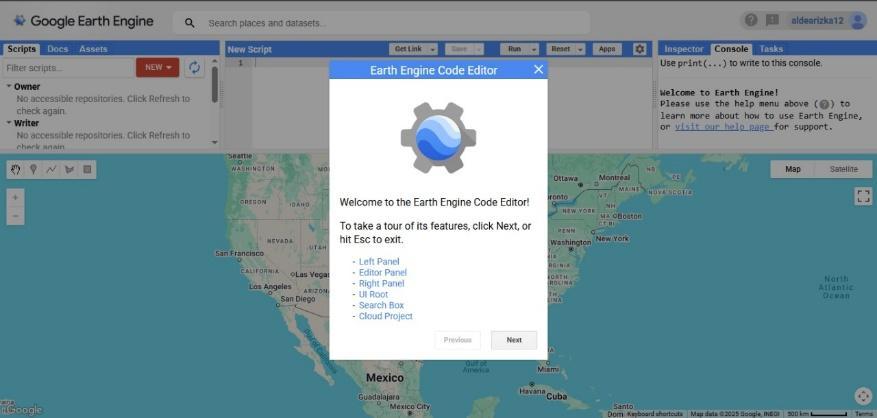877x418 pixels.
Task: Select the add marker map tool
Action: pyautogui.click(x=34, y=170)
